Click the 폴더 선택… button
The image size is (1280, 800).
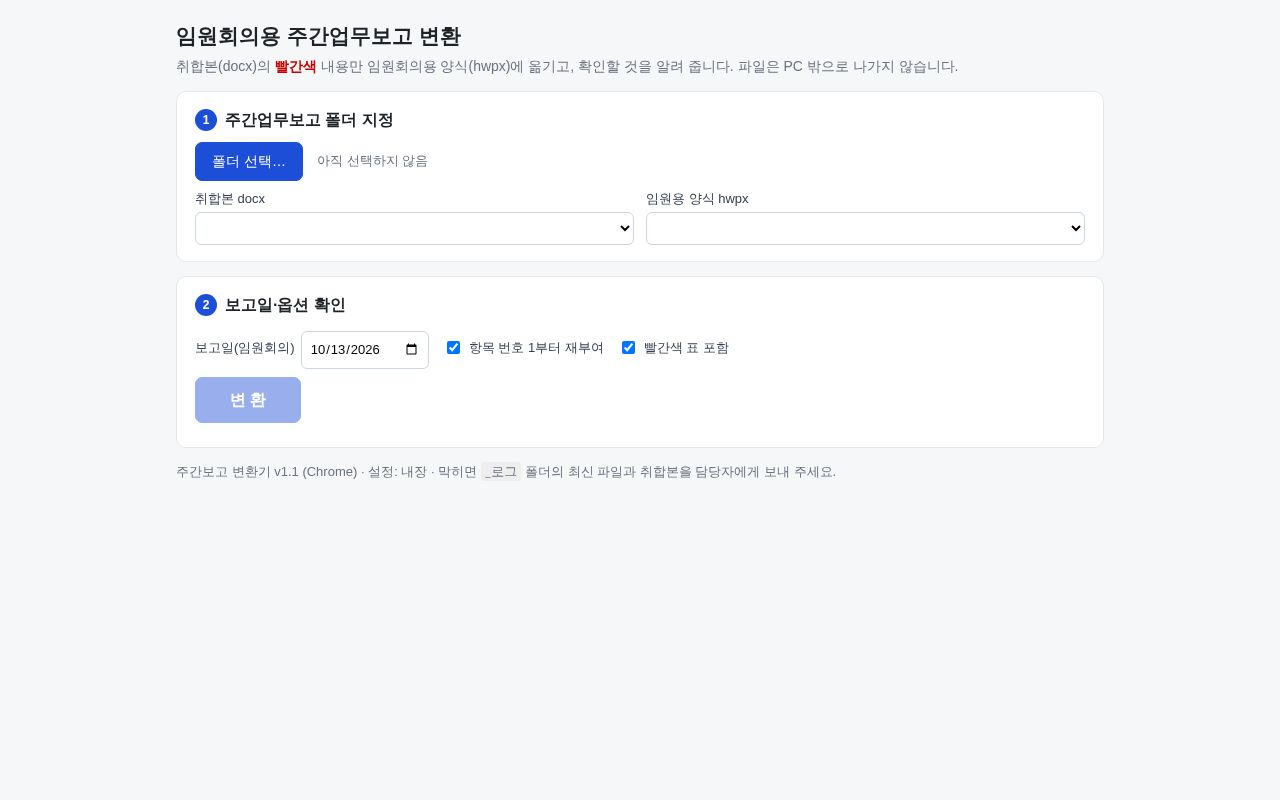[x=249, y=161]
